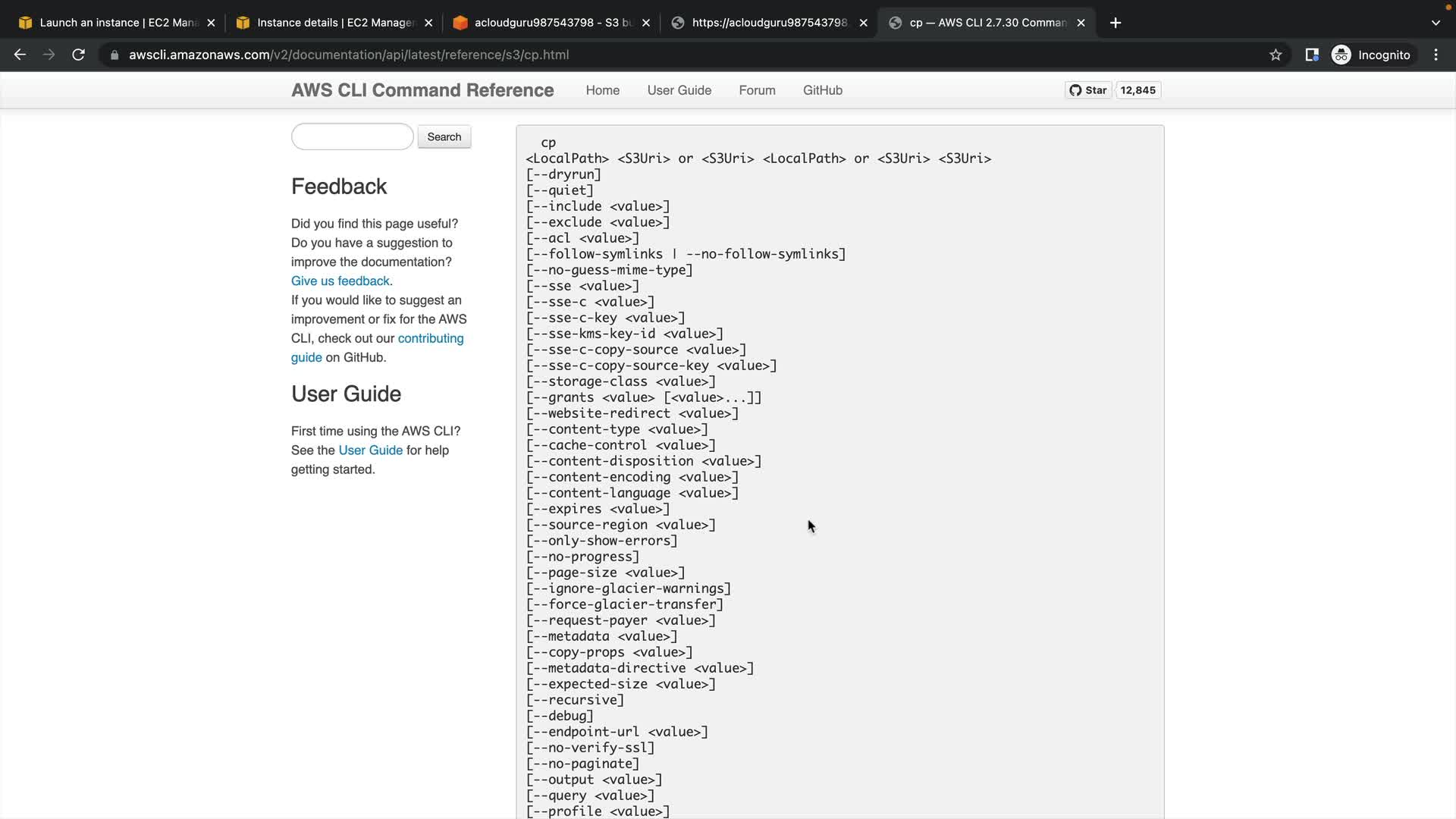Focus the documentation search field
Viewport: 1456px width, 819px height.
coord(352,136)
